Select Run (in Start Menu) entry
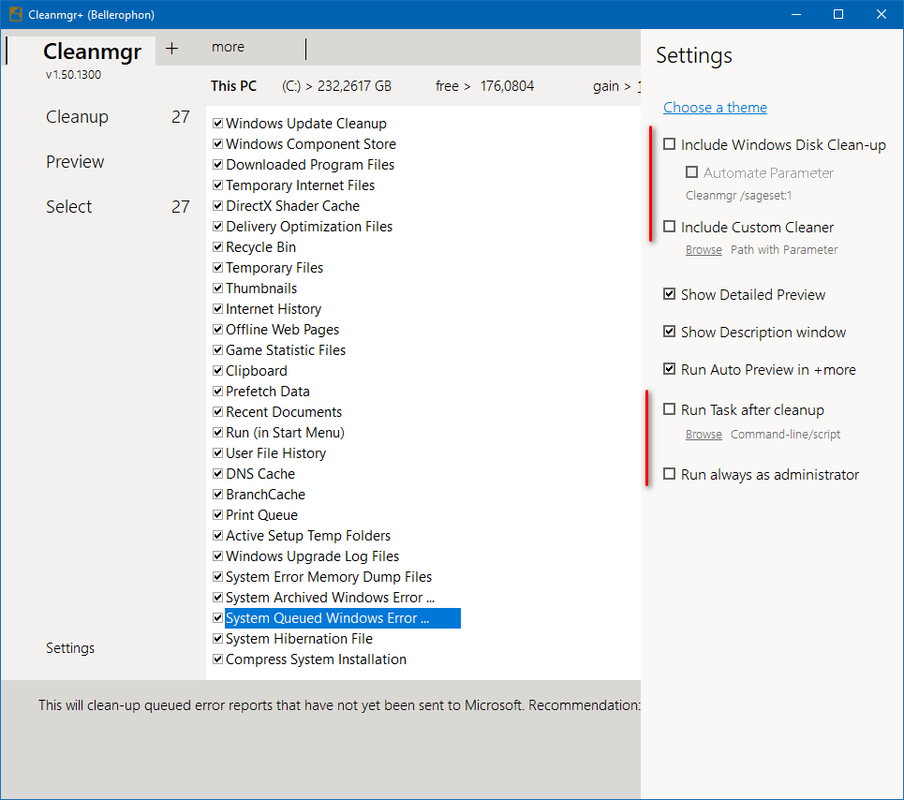Screen dimensions: 904x800 pos(285,433)
